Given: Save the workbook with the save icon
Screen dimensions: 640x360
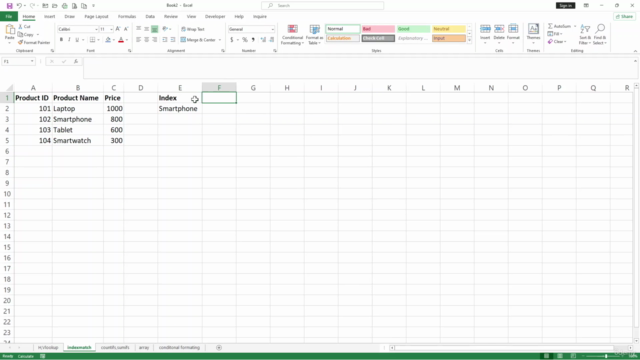Looking at the screenshot, I should [9, 6].
